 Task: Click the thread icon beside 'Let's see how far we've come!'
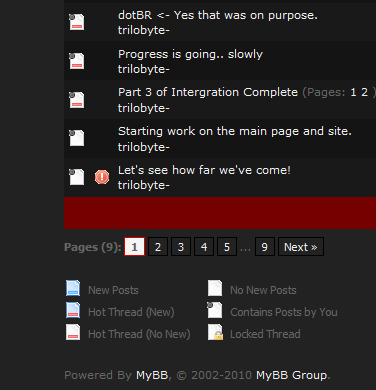pyautogui.click(x=77, y=177)
